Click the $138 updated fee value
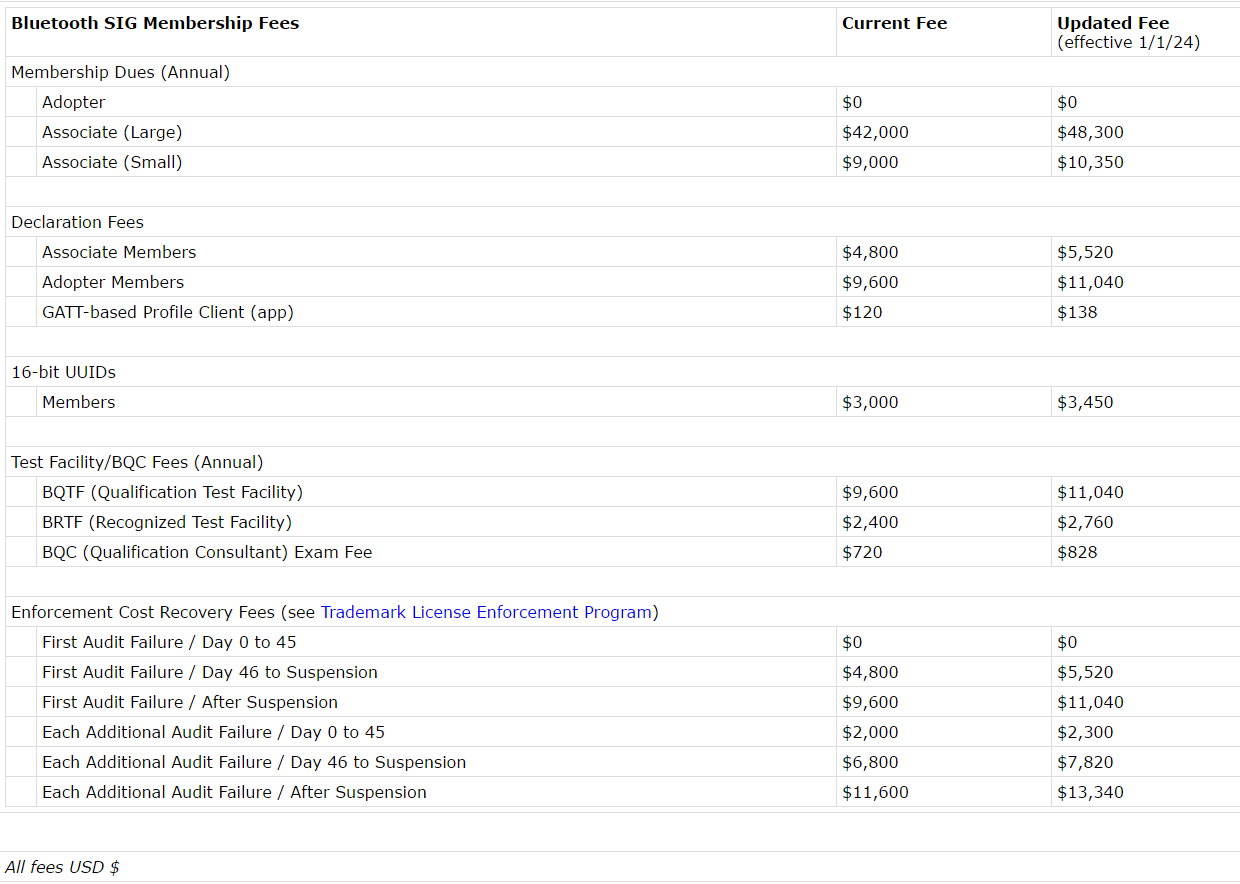Image resolution: width=1240 pixels, height=884 pixels. point(1077,312)
